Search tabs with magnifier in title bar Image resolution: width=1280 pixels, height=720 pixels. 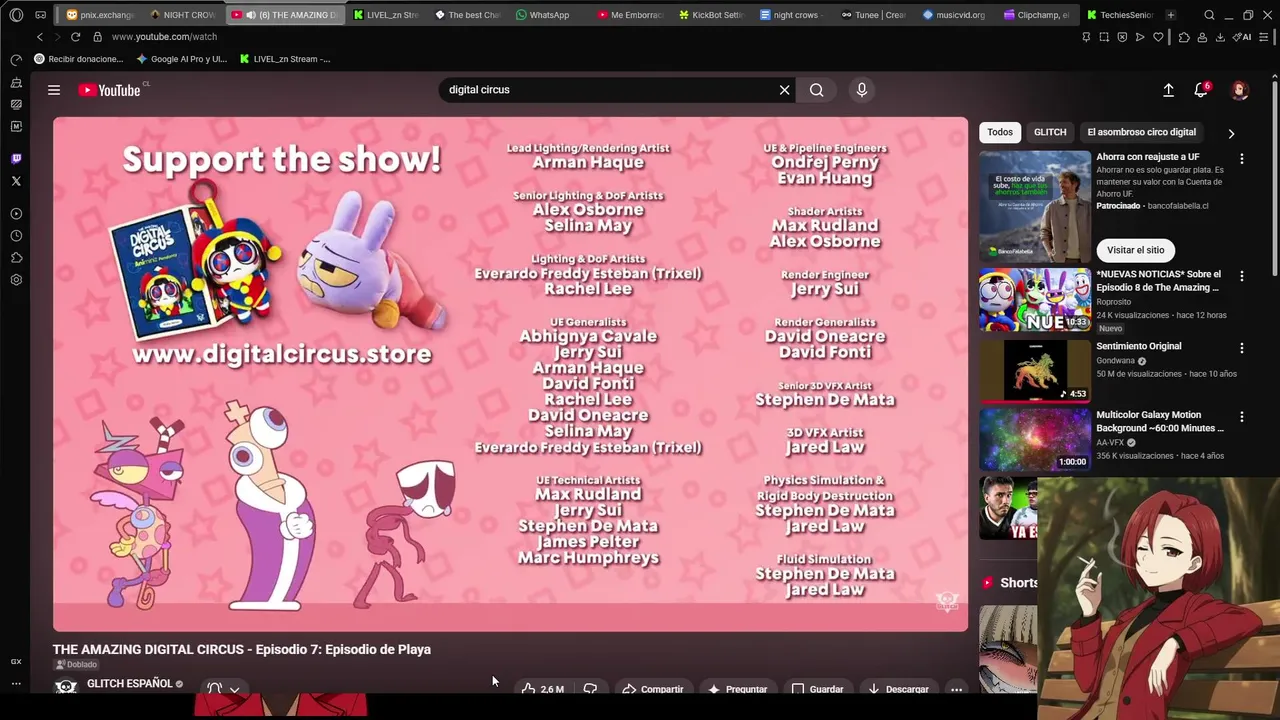point(1210,15)
